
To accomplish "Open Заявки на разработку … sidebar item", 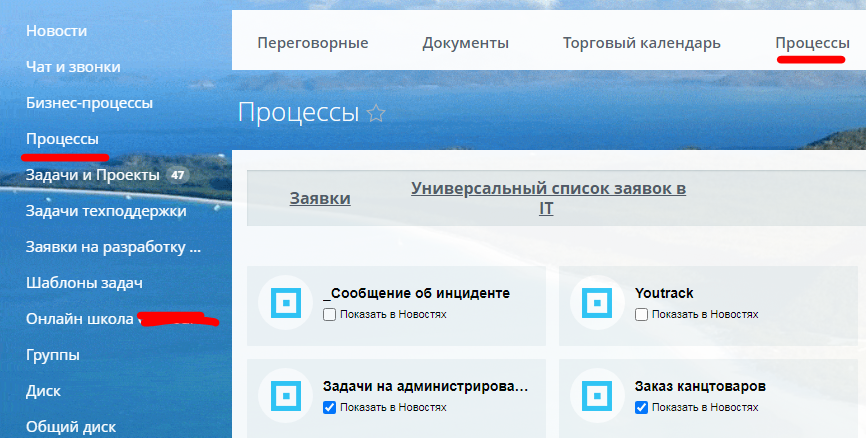I will click(x=113, y=247).
